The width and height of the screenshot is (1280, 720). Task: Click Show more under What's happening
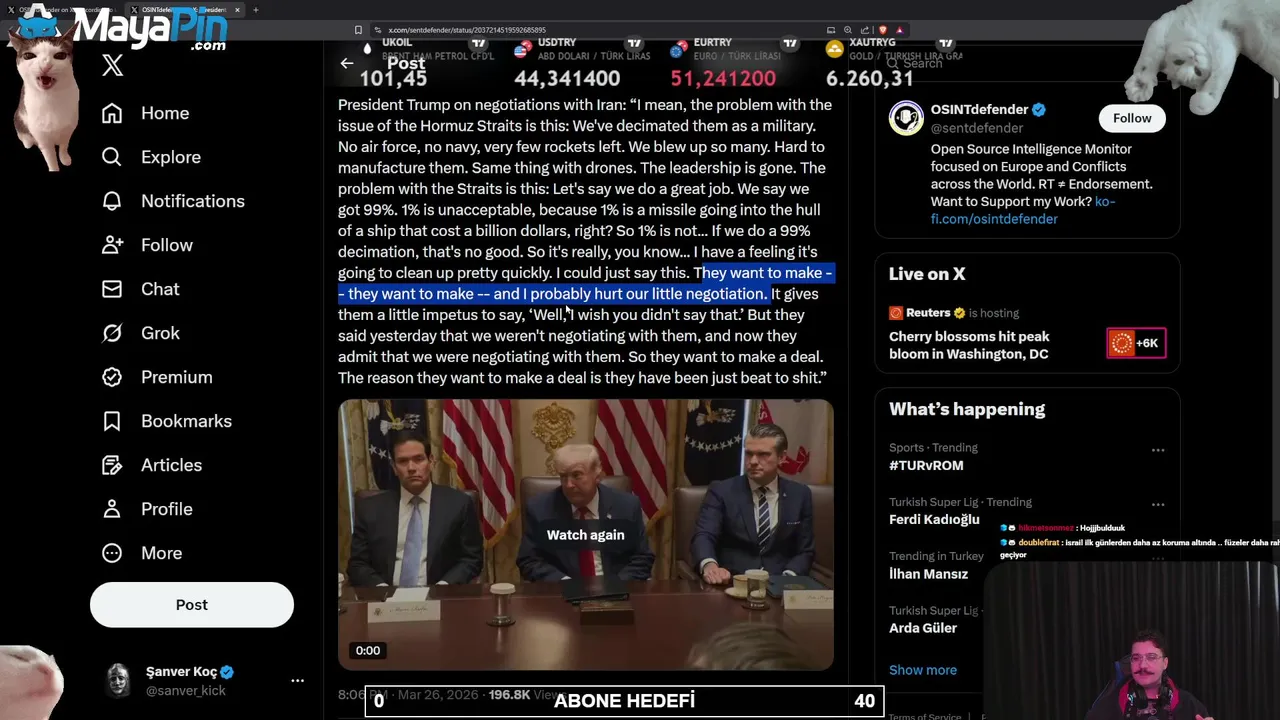tap(923, 670)
